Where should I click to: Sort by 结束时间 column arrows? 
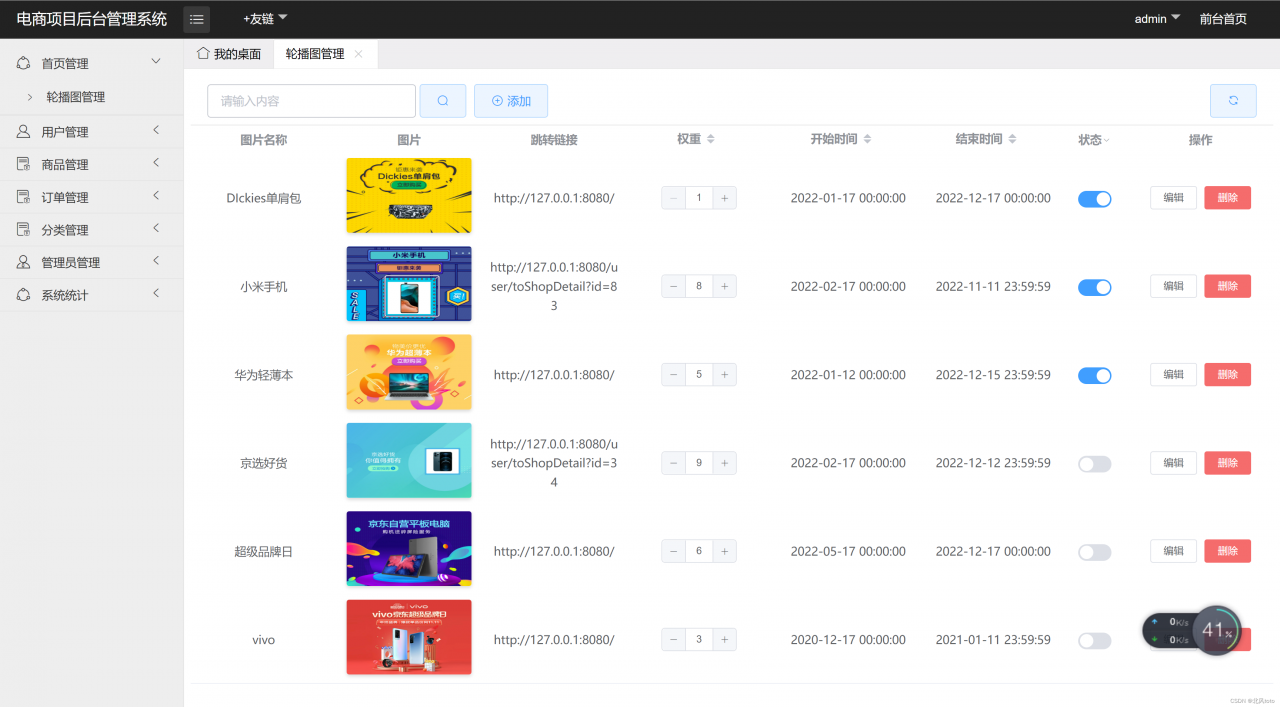(1012, 139)
